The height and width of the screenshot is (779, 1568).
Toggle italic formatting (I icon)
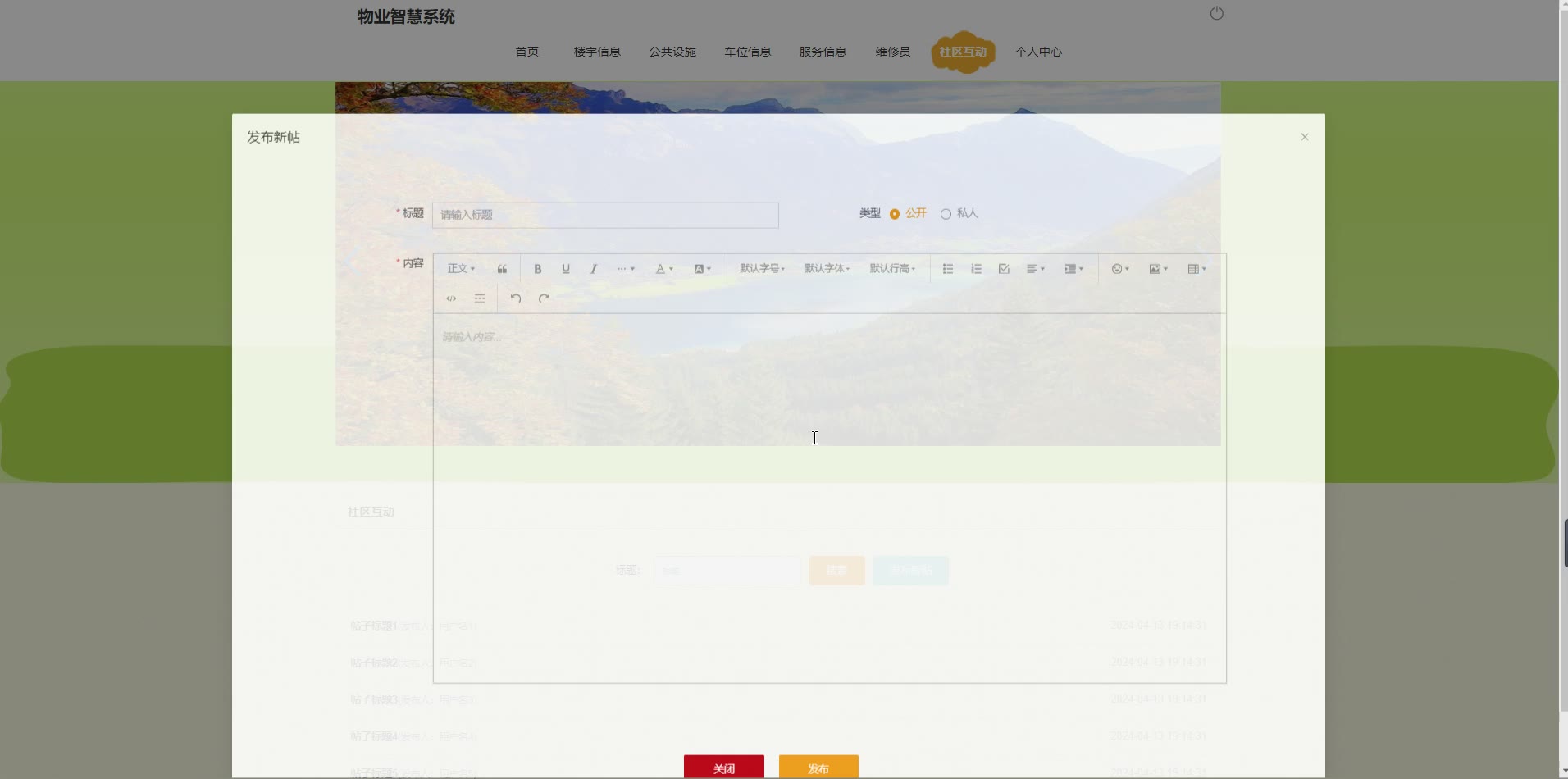594,269
